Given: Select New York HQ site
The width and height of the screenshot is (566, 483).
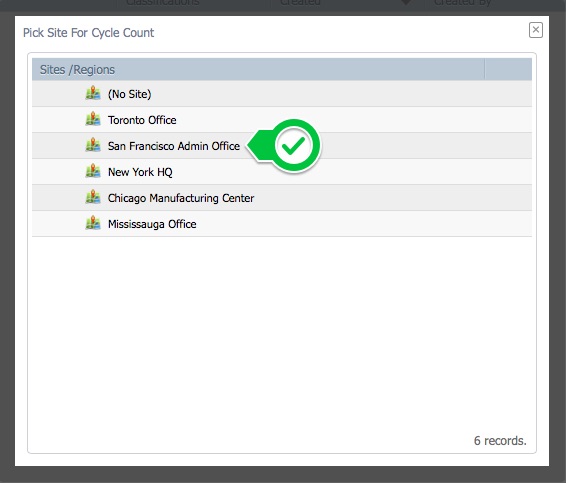Looking at the screenshot, I should 282,172.
